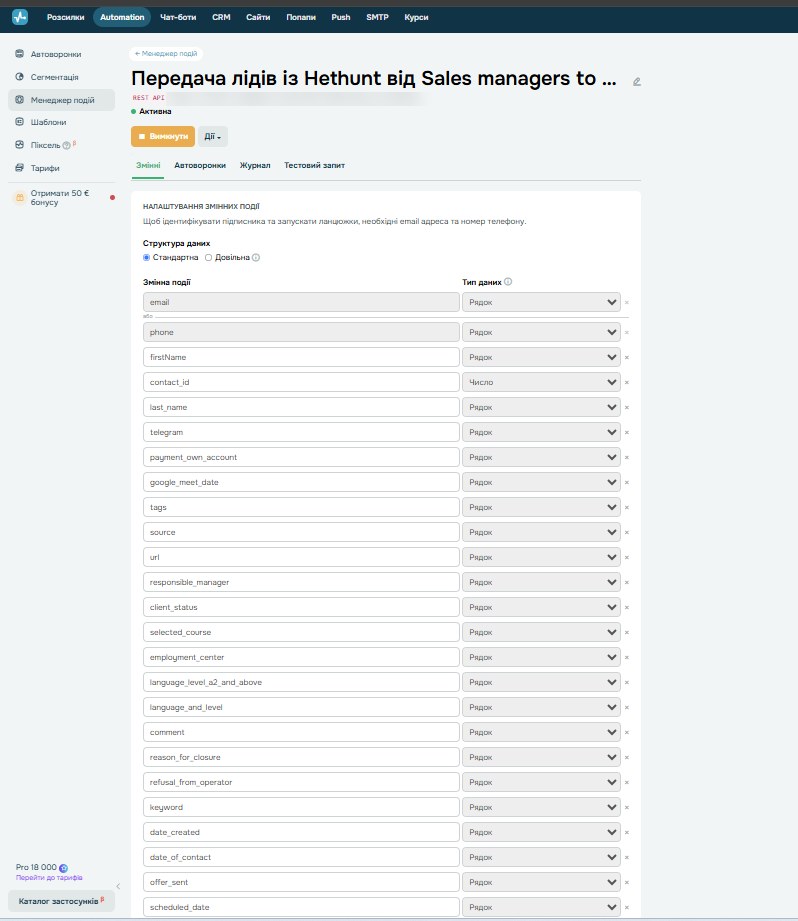Click the info icon next to Тип даних
This screenshot has width=798, height=921.
508,281
